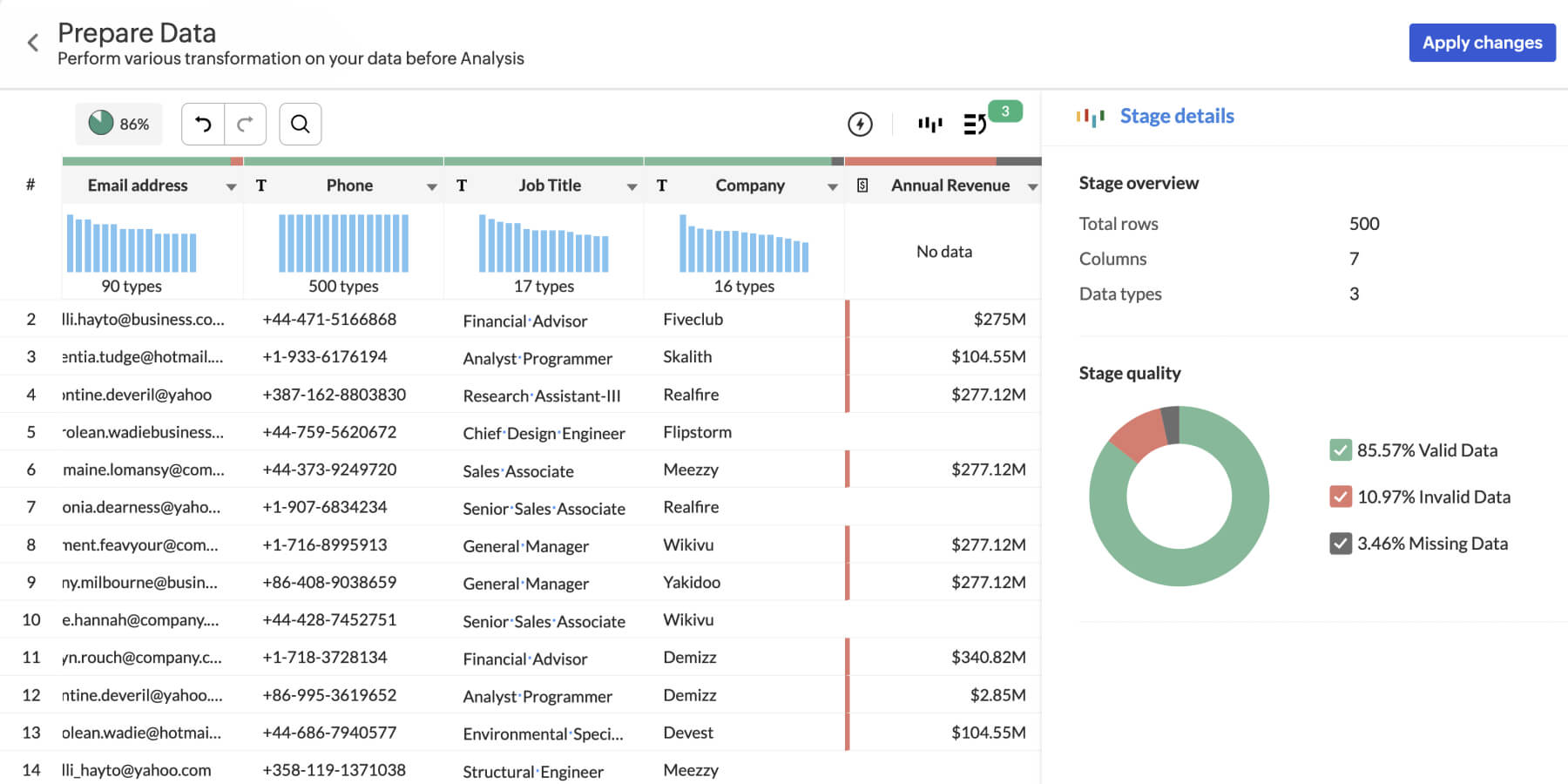Click the Apply changes button
This screenshot has width=1568, height=784.
[x=1482, y=43]
